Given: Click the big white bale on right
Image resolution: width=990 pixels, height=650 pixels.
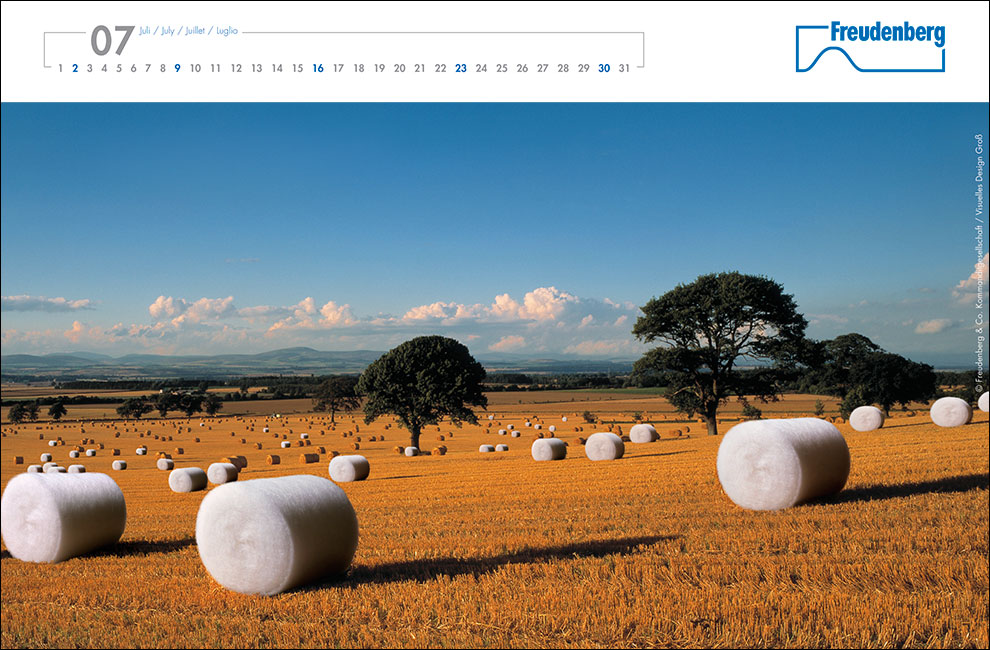Looking at the screenshot, I should coord(783,463).
